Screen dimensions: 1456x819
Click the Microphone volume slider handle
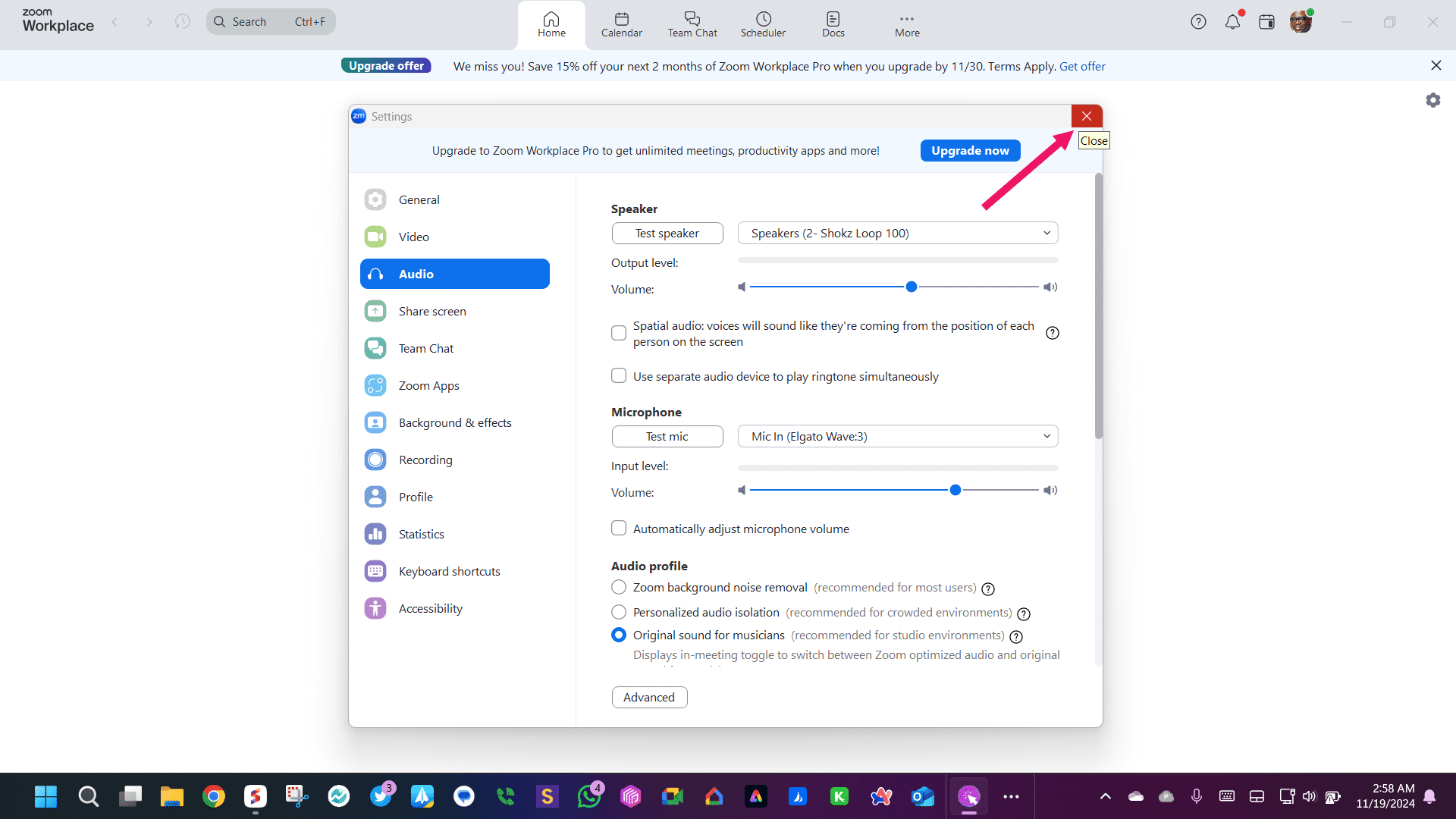pyautogui.click(x=955, y=490)
